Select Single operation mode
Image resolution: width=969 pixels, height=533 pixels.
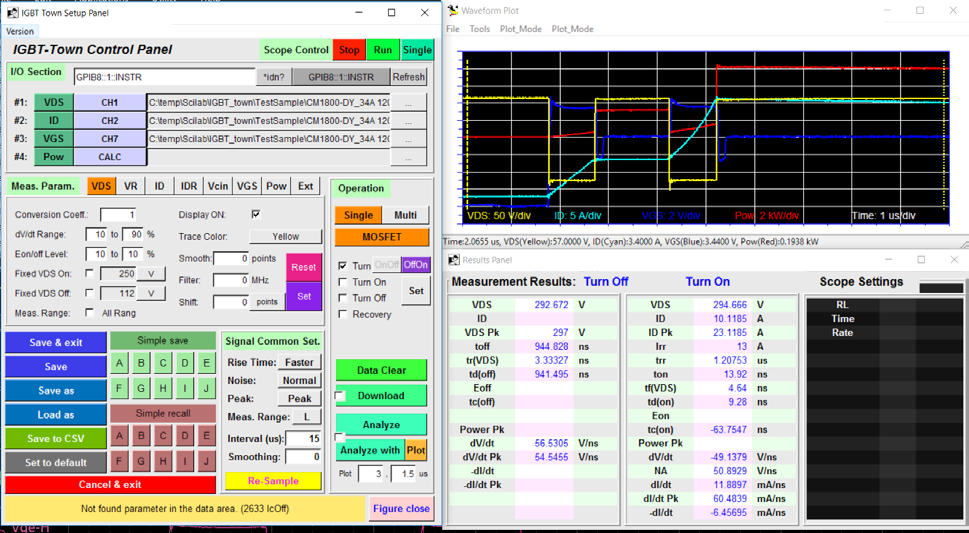(x=358, y=215)
